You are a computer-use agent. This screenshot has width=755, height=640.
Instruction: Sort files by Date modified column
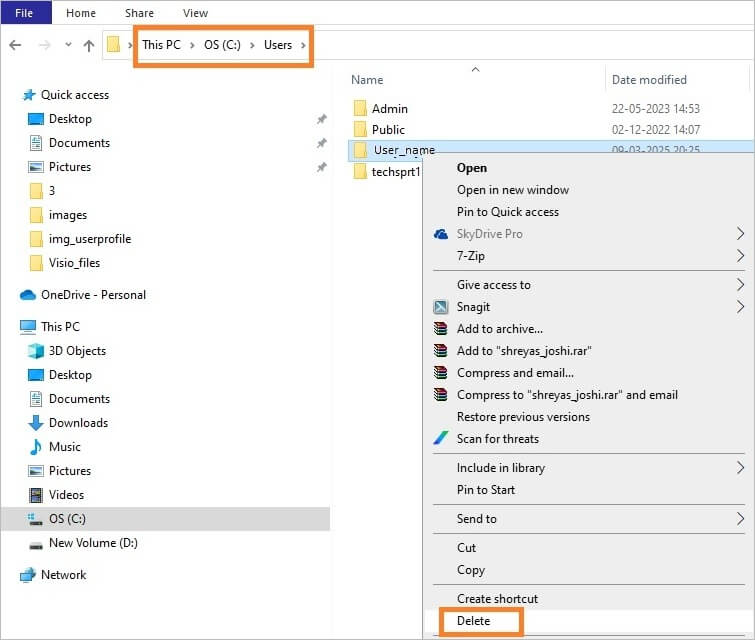[649, 80]
